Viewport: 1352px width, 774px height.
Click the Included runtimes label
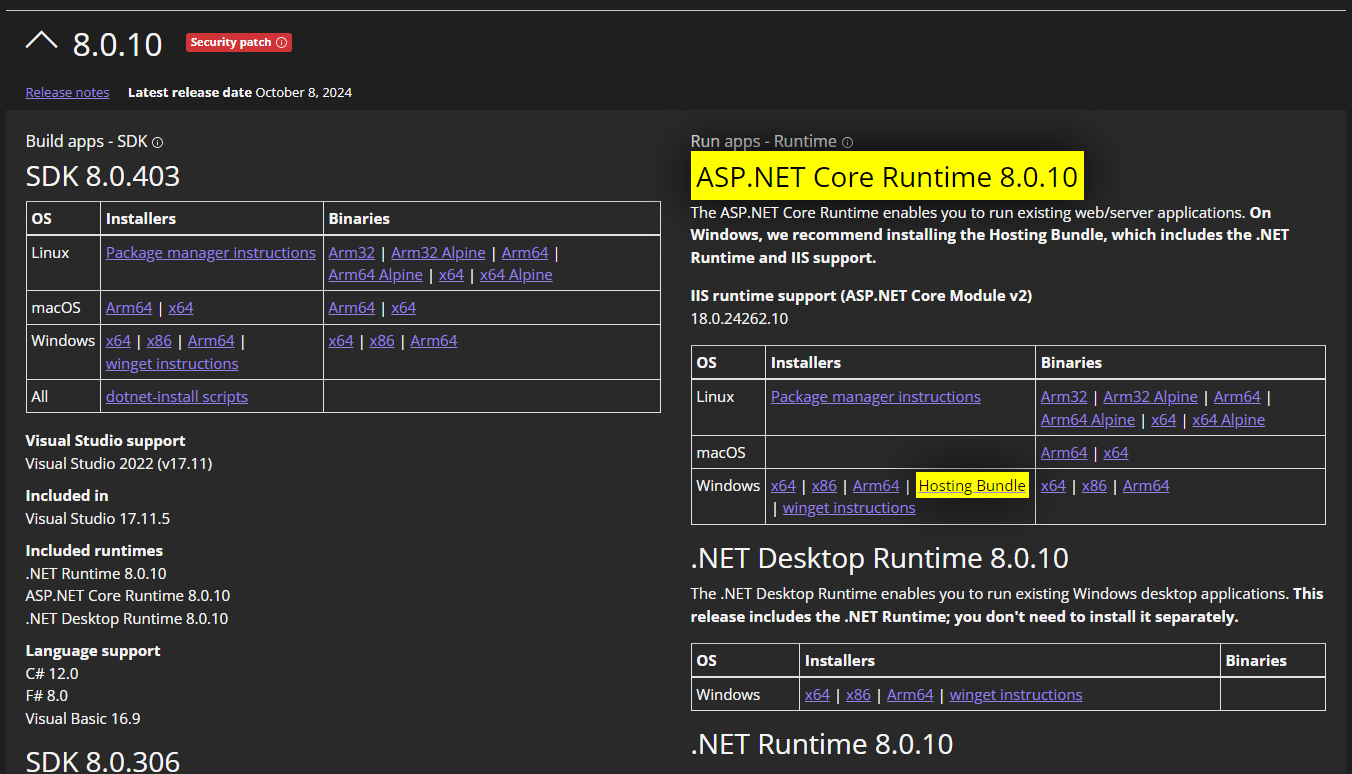(94, 551)
